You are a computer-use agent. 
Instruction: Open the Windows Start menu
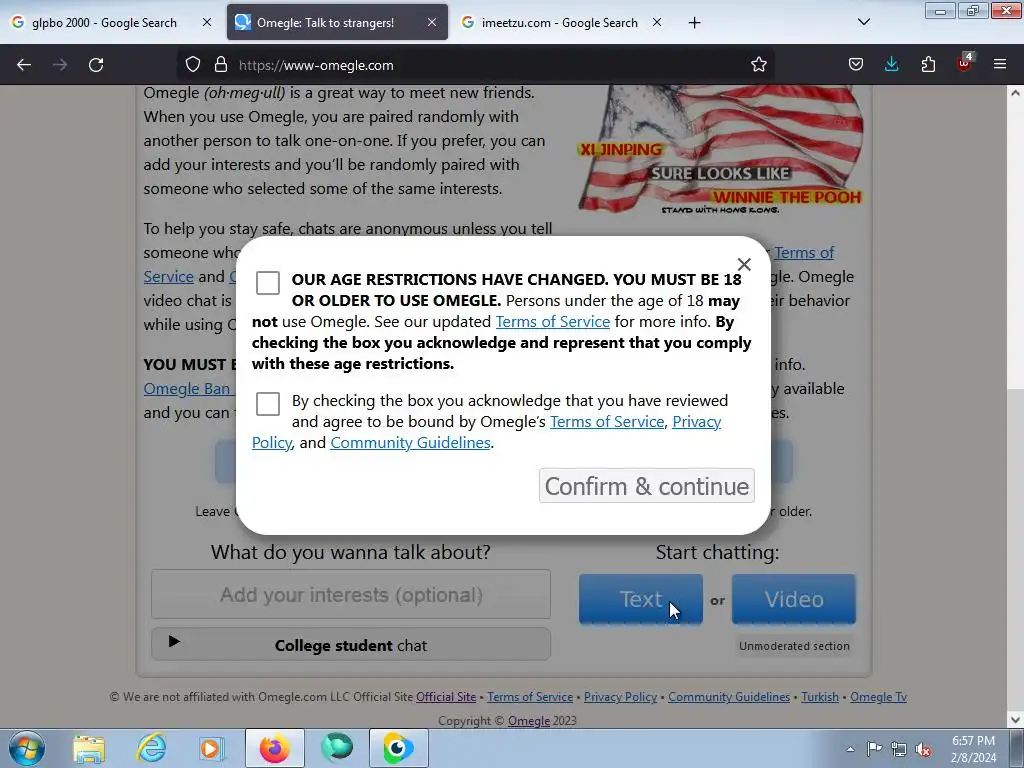(x=26, y=748)
